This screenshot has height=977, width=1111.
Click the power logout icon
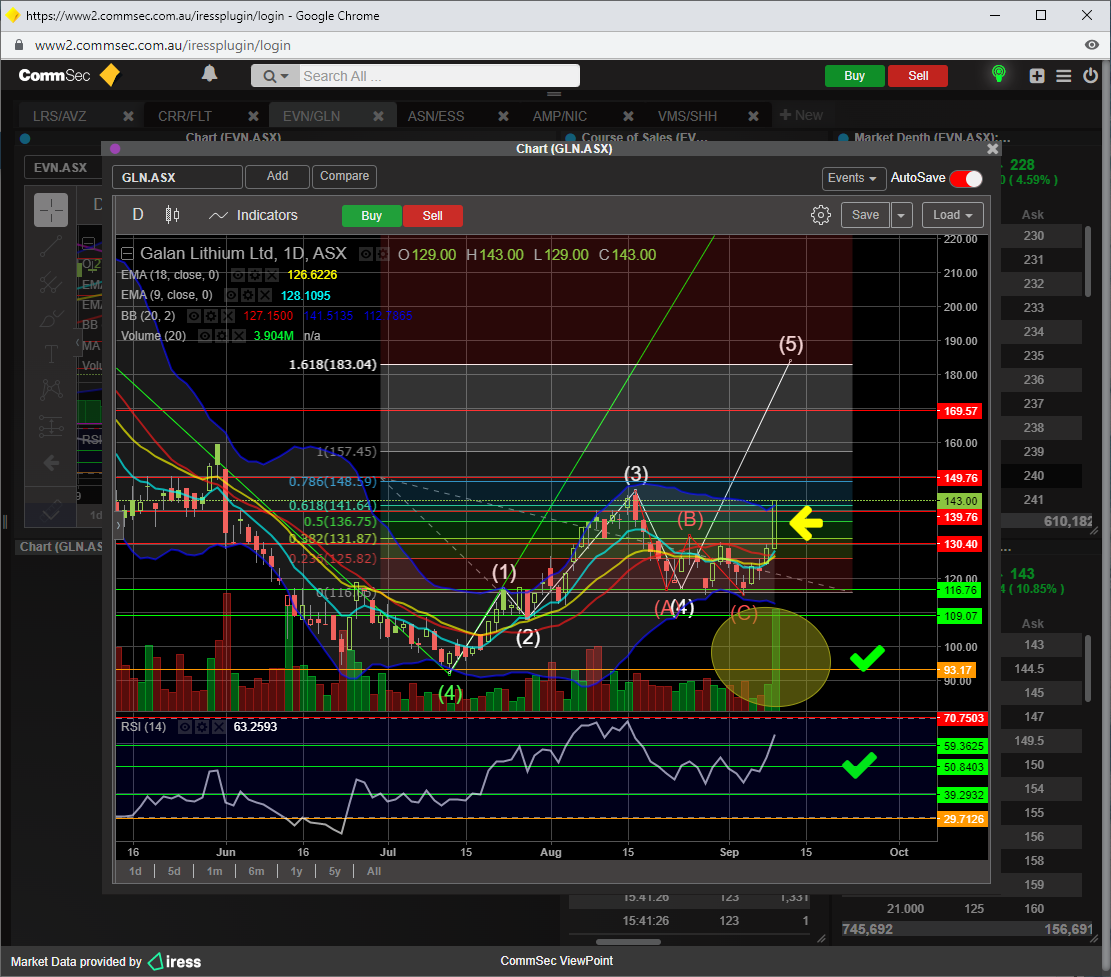click(1090, 75)
